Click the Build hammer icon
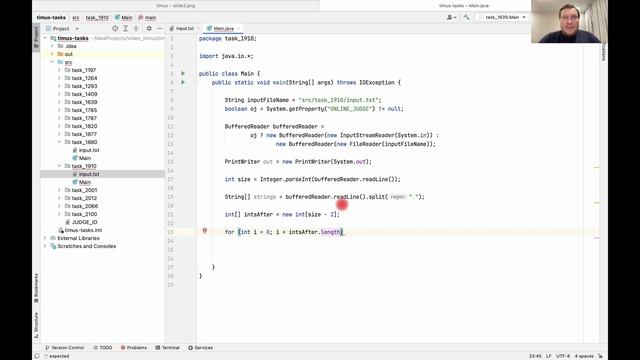Screen dimensions: 640x360 click(467, 17)
